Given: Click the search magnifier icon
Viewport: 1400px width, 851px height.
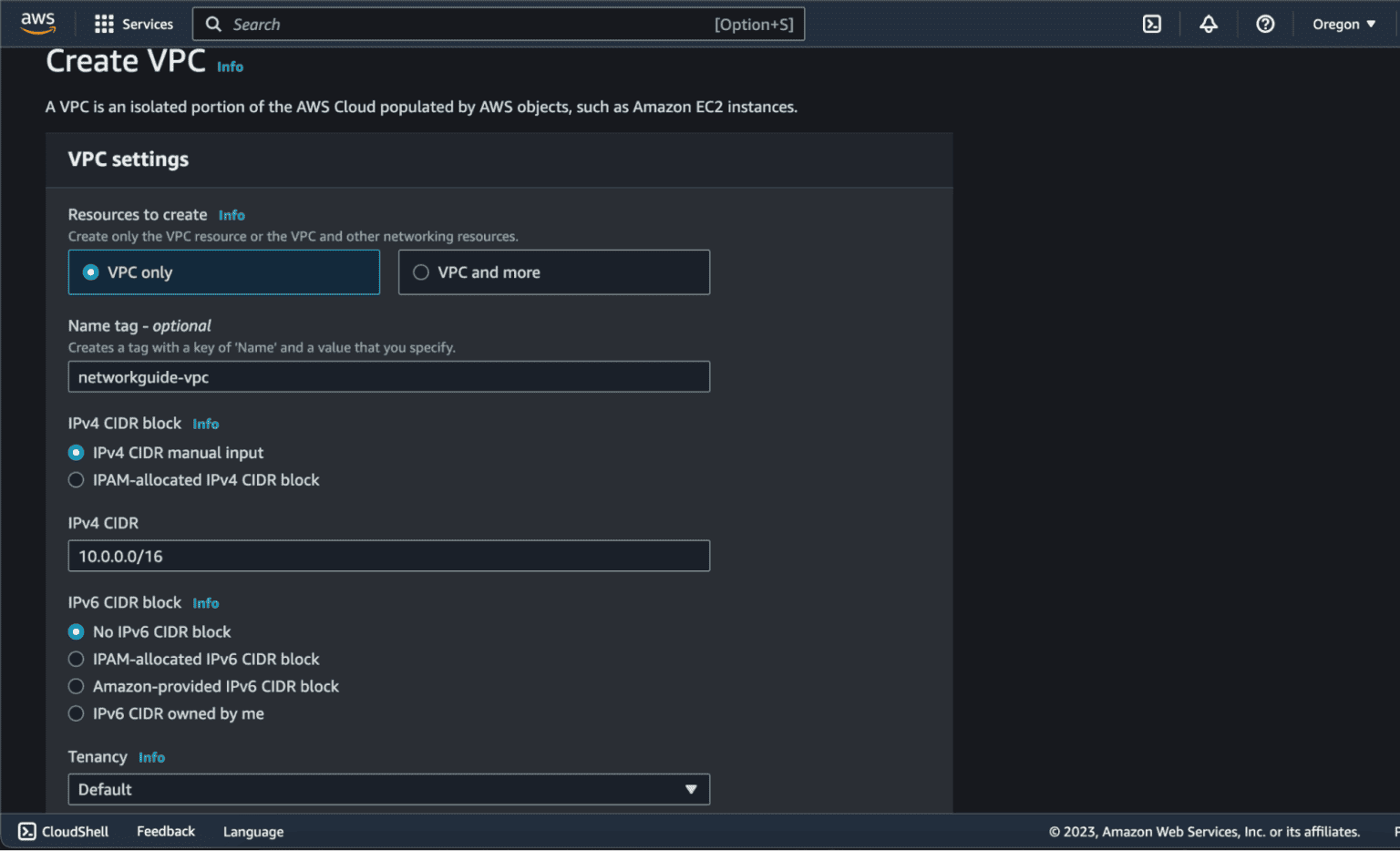Looking at the screenshot, I should click(213, 24).
